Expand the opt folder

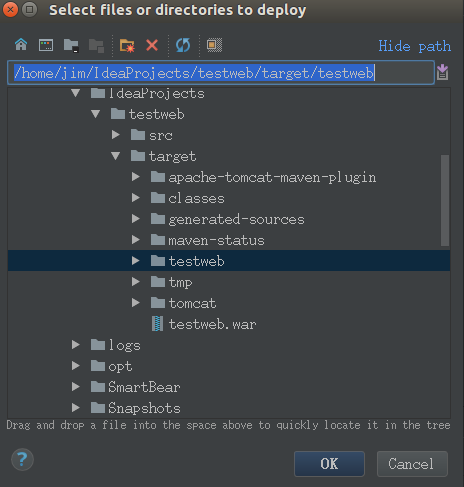coord(76,366)
